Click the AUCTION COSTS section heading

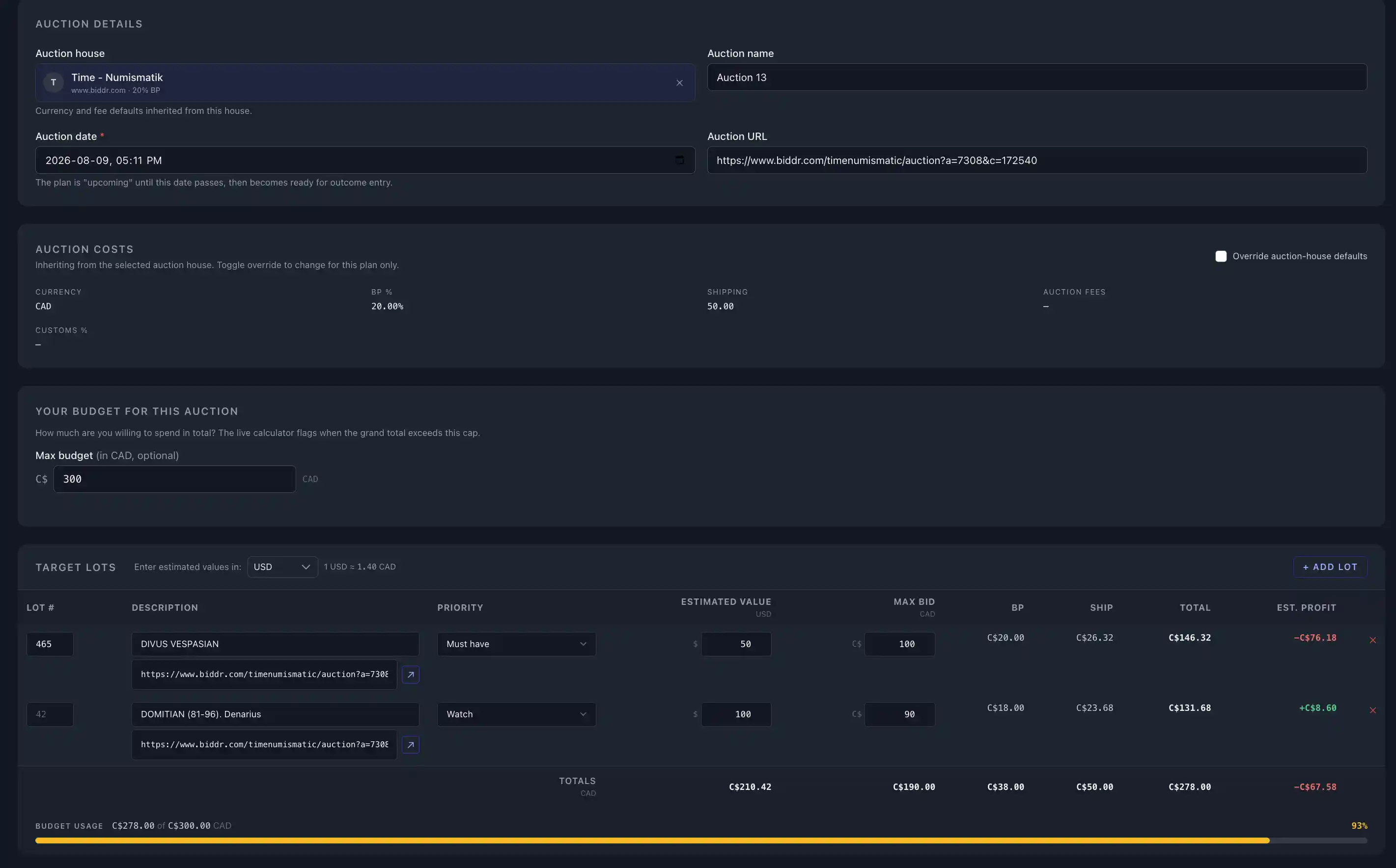[84, 249]
